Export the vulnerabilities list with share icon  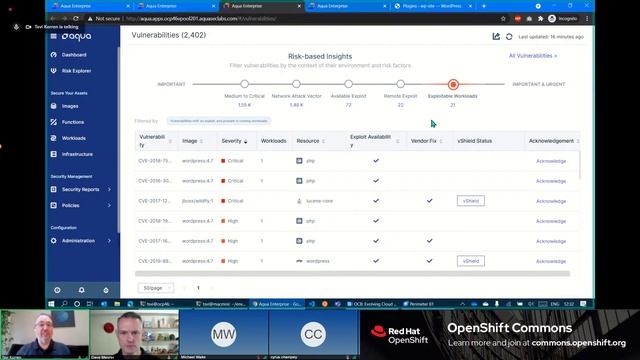pyautogui.click(x=496, y=37)
